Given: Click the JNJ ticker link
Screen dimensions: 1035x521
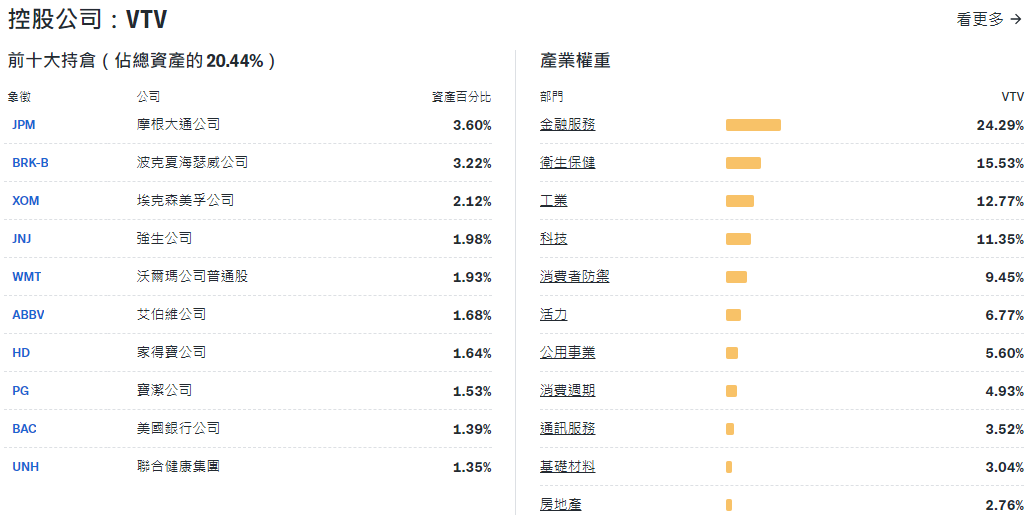Looking at the screenshot, I should 24,239.
